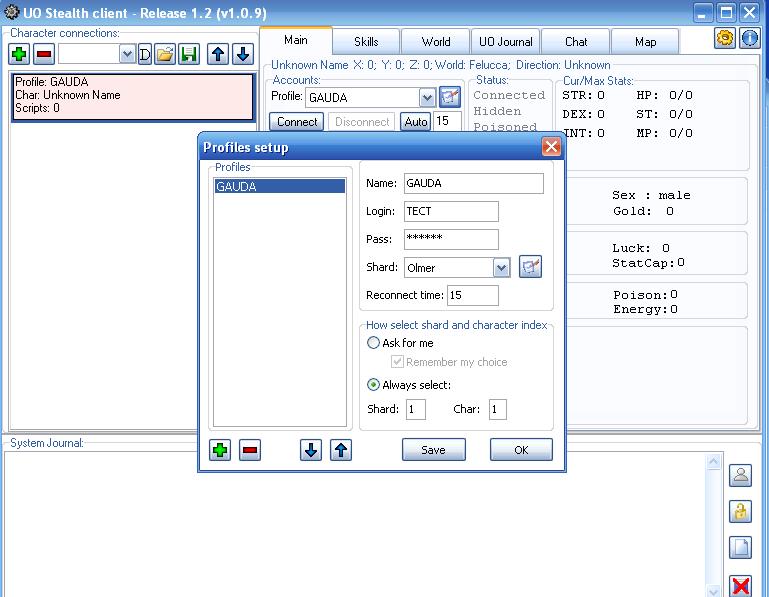The height and width of the screenshot is (597, 769).
Task: Open the World tab
Action: coord(436,42)
